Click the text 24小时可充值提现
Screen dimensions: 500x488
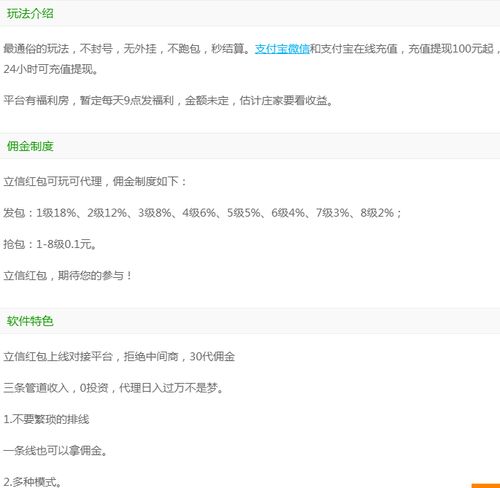coord(51,69)
